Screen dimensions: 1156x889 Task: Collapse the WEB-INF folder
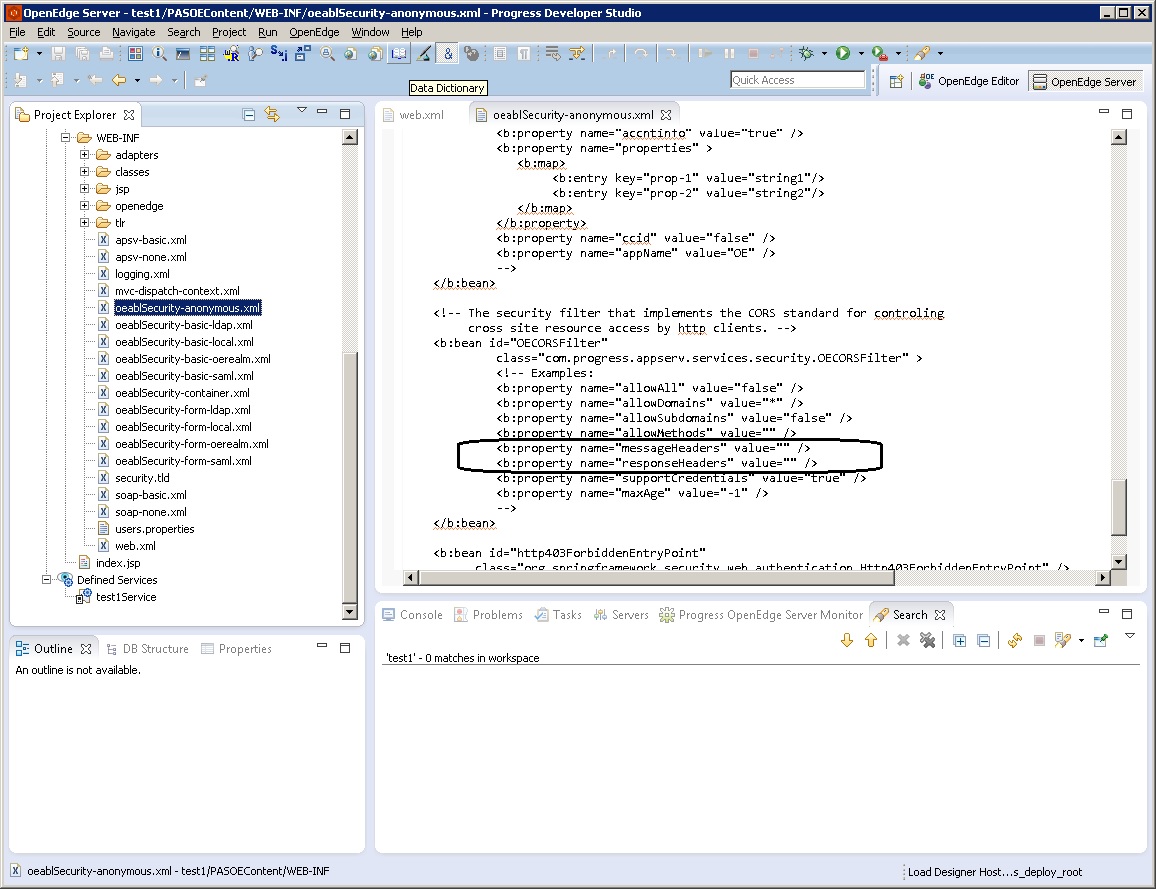66,137
